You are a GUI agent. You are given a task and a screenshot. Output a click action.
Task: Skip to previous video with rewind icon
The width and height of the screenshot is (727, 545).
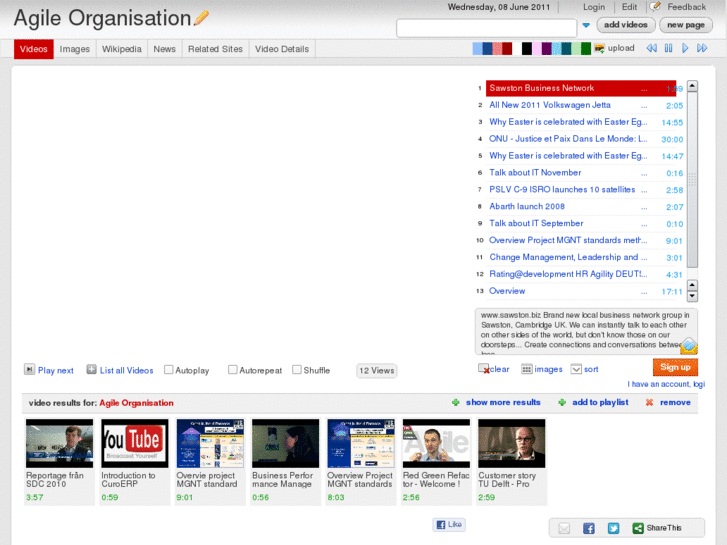tap(651, 48)
